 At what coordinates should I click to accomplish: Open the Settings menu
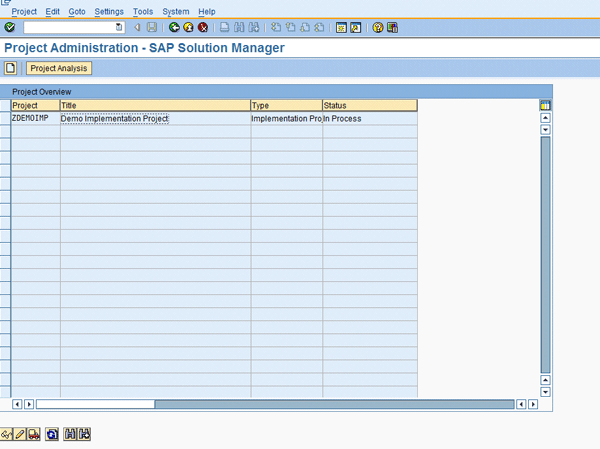pyautogui.click(x=109, y=11)
